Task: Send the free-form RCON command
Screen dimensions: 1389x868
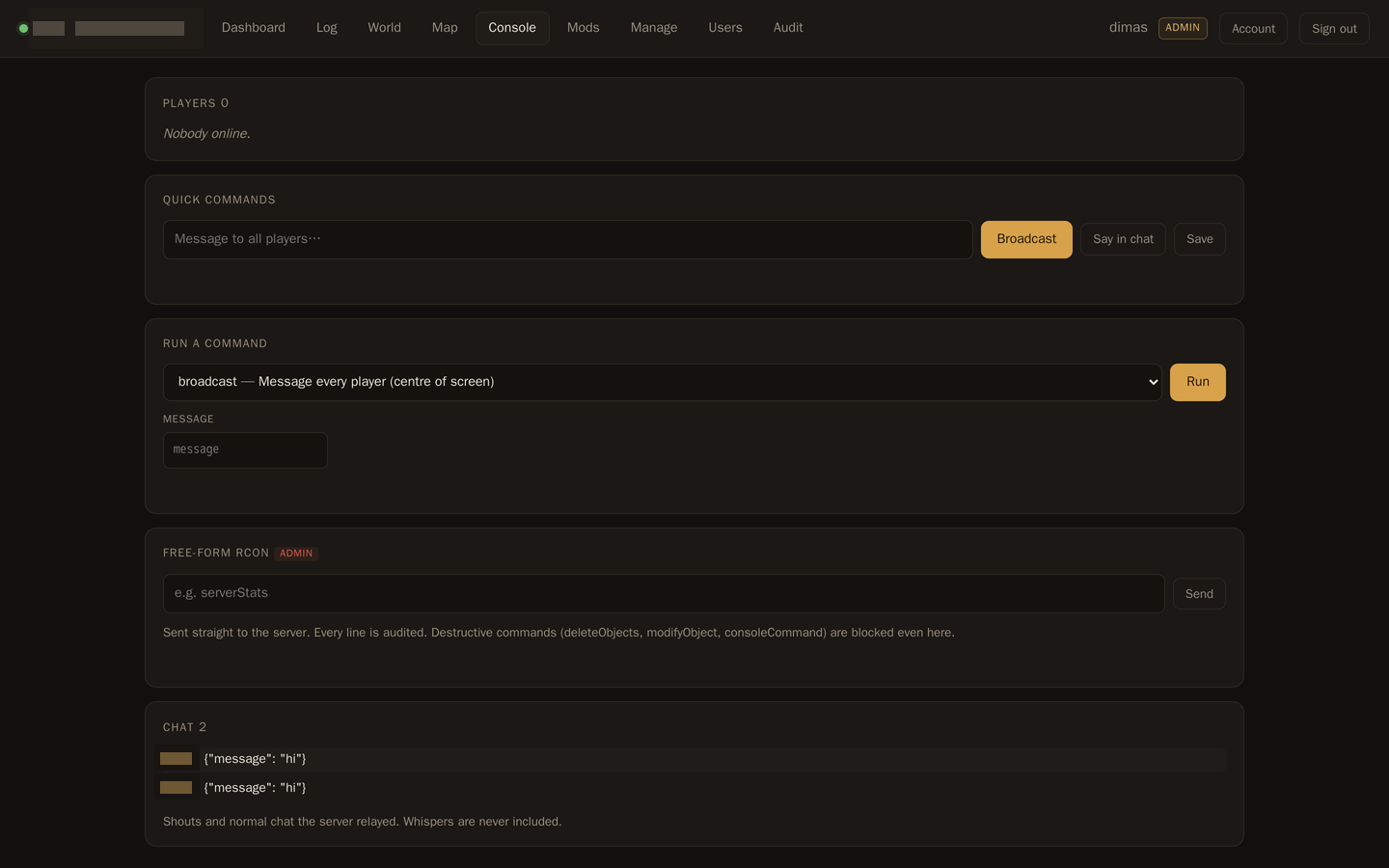Action: pyautogui.click(x=1199, y=594)
